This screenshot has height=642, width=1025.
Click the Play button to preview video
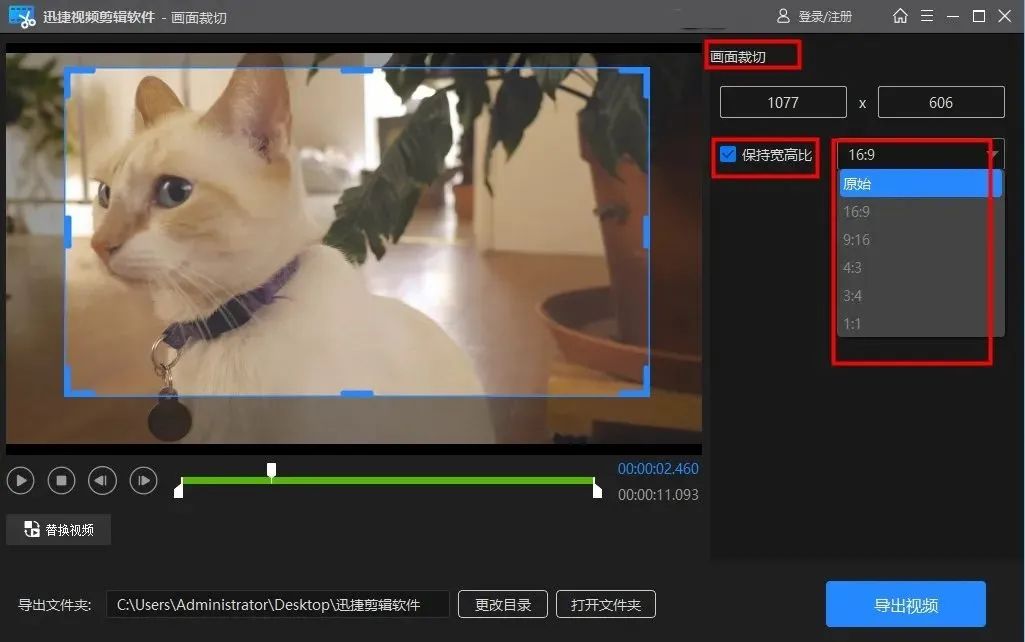21,480
